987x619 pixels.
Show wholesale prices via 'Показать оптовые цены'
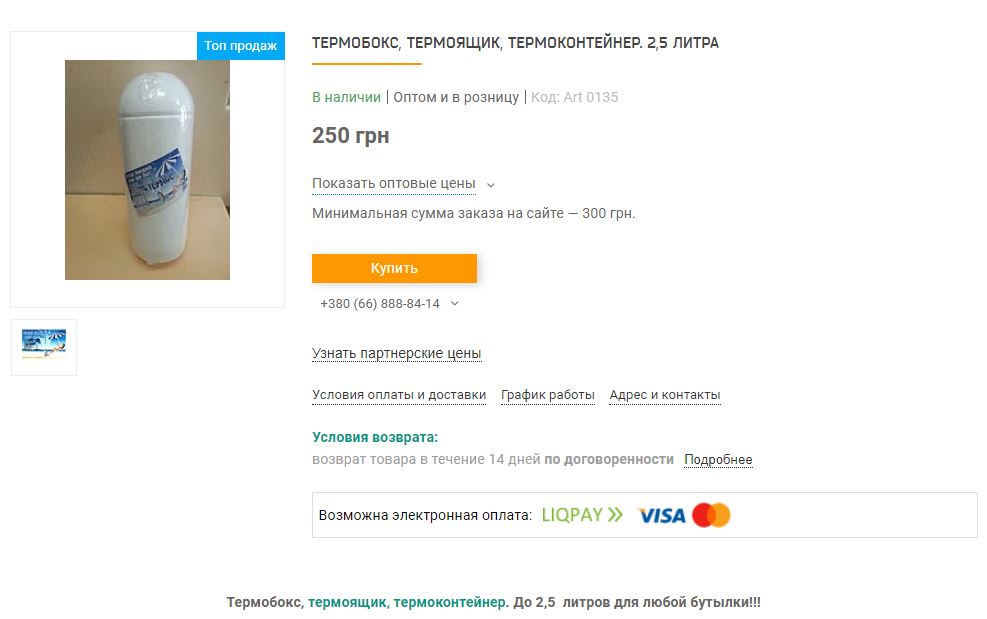[393, 183]
